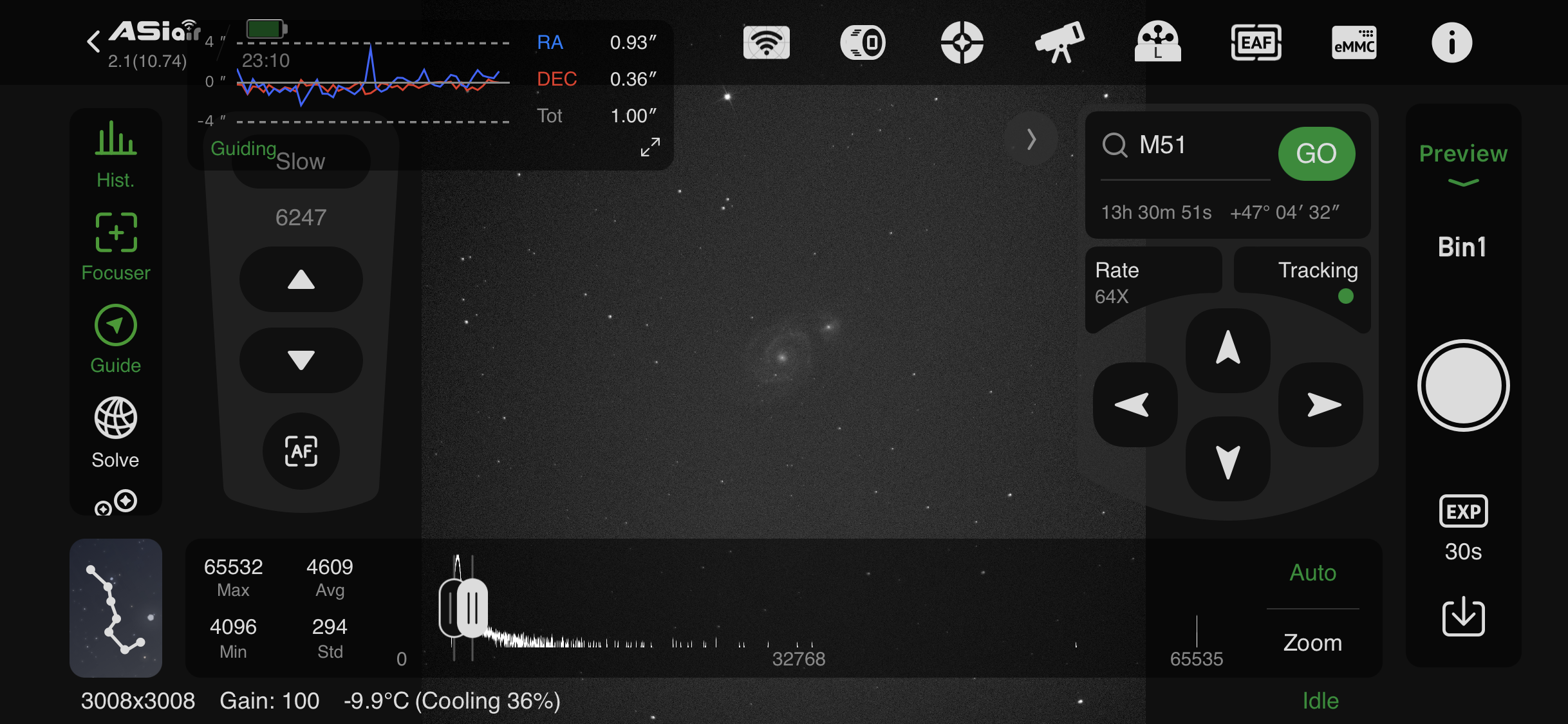This screenshot has height=724, width=1568.
Task: Click the histogram stretch slider handle
Action: click(x=472, y=608)
